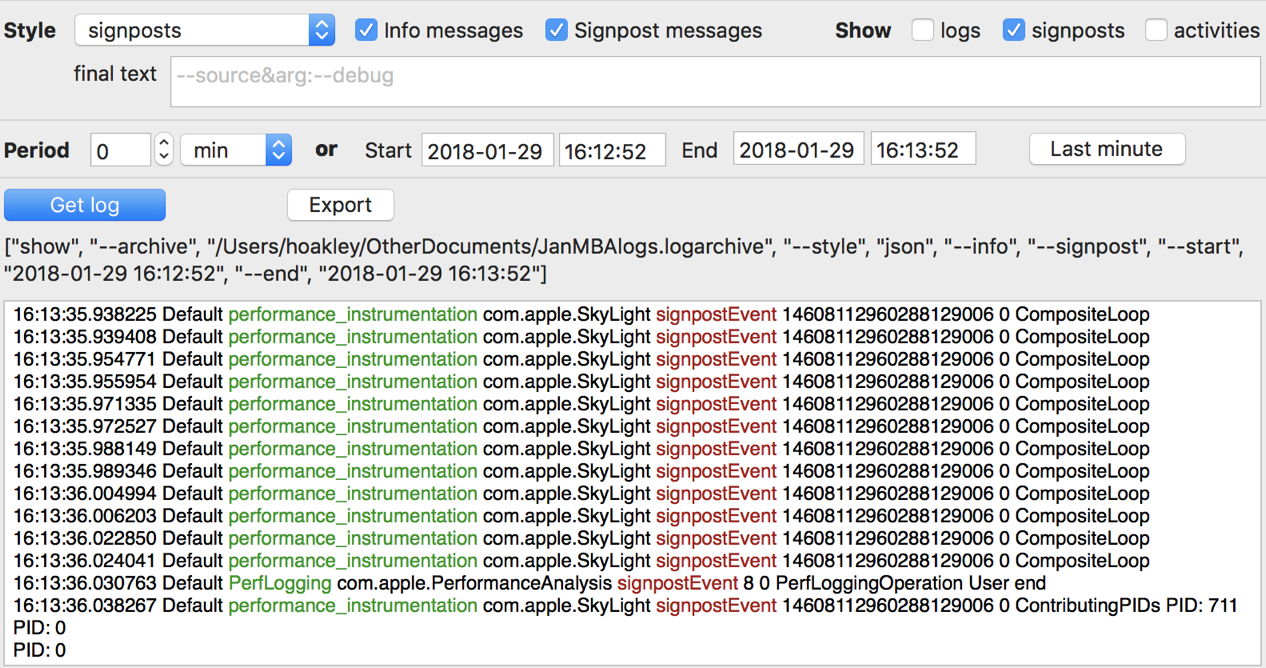This screenshot has height=668, width=1266.
Task: Disable the Signpost messages checkbox
Action: (x=557, y=30)
